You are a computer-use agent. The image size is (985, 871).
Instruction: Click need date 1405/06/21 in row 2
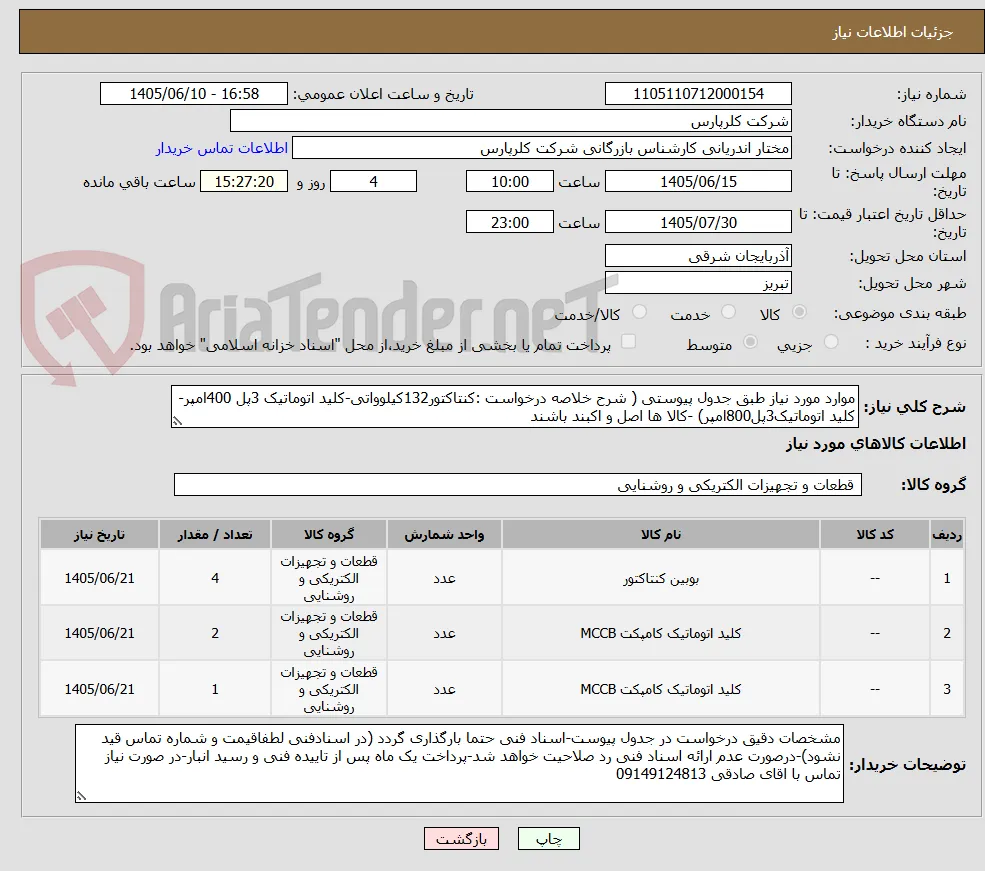click(99, 633)
